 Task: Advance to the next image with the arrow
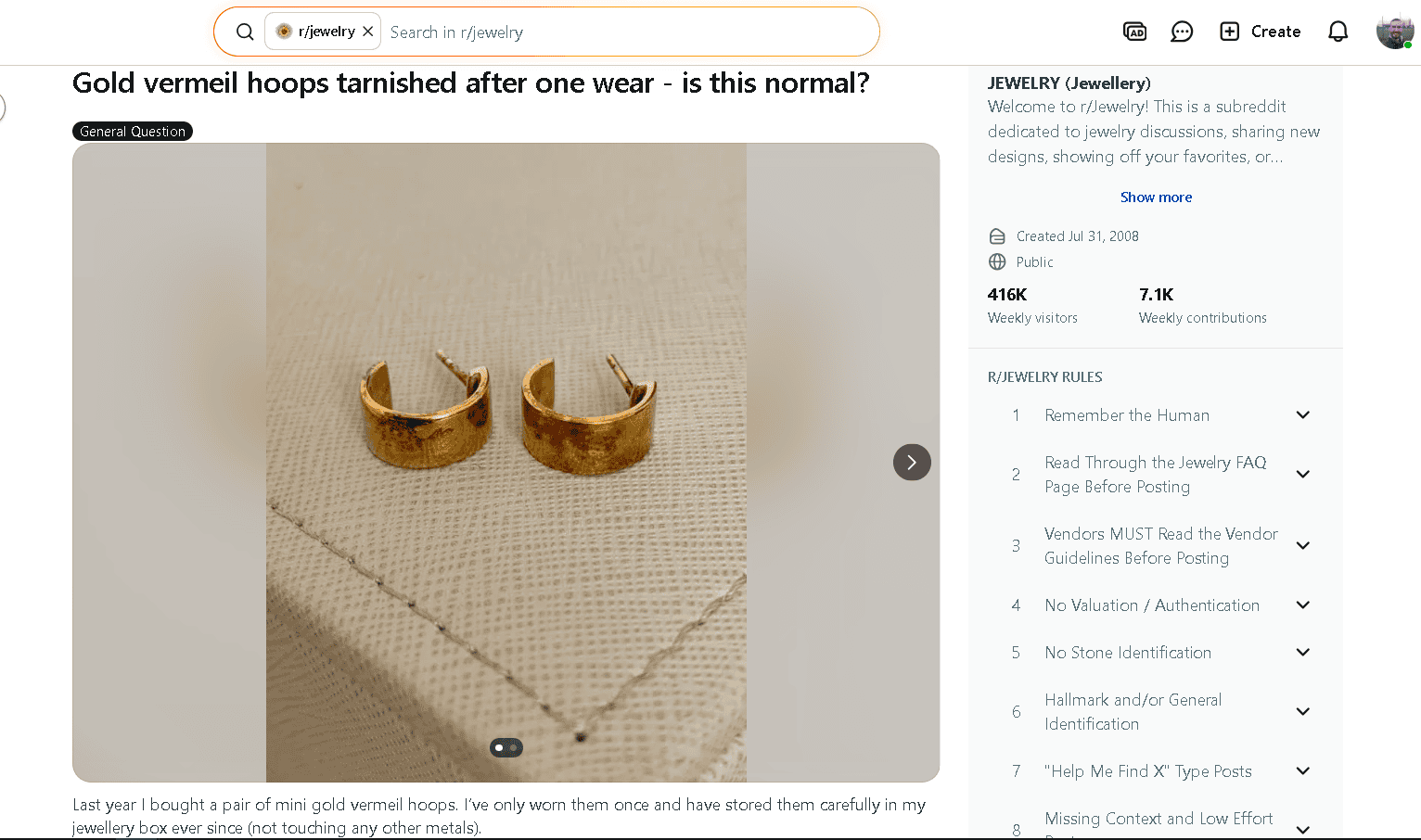click(912, 462)
